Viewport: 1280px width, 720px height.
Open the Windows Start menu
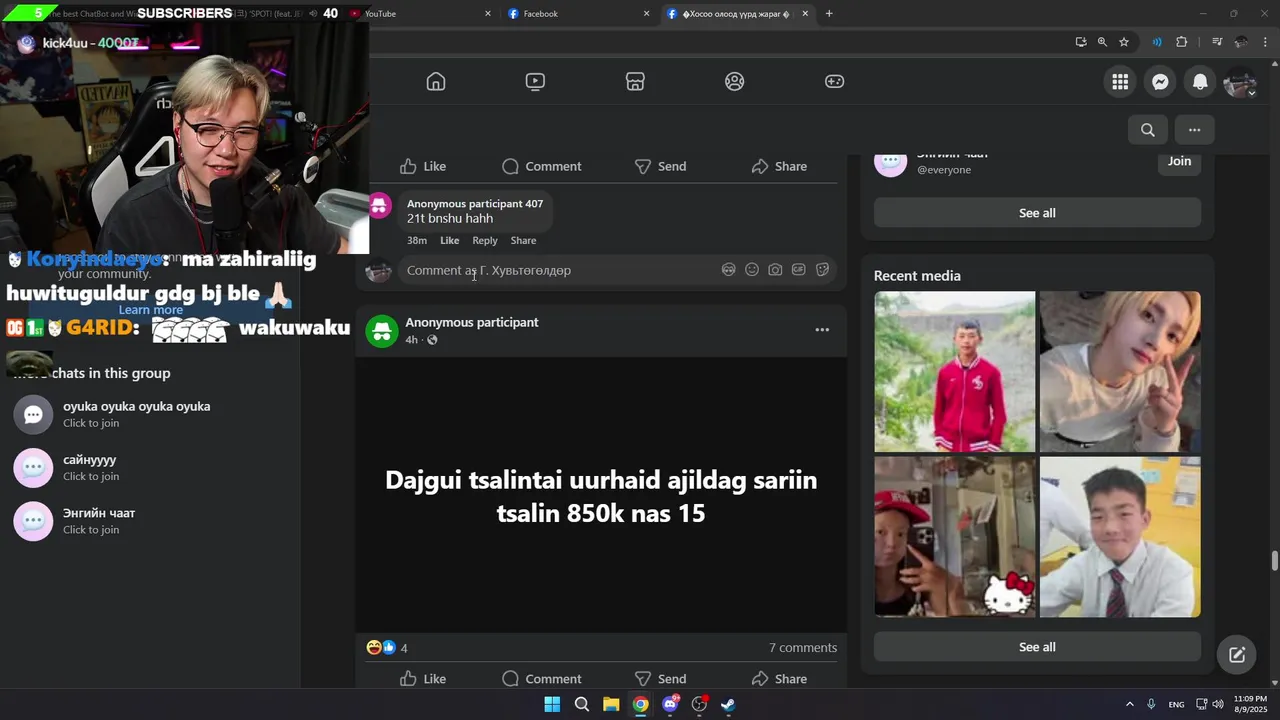pos(552,704)
